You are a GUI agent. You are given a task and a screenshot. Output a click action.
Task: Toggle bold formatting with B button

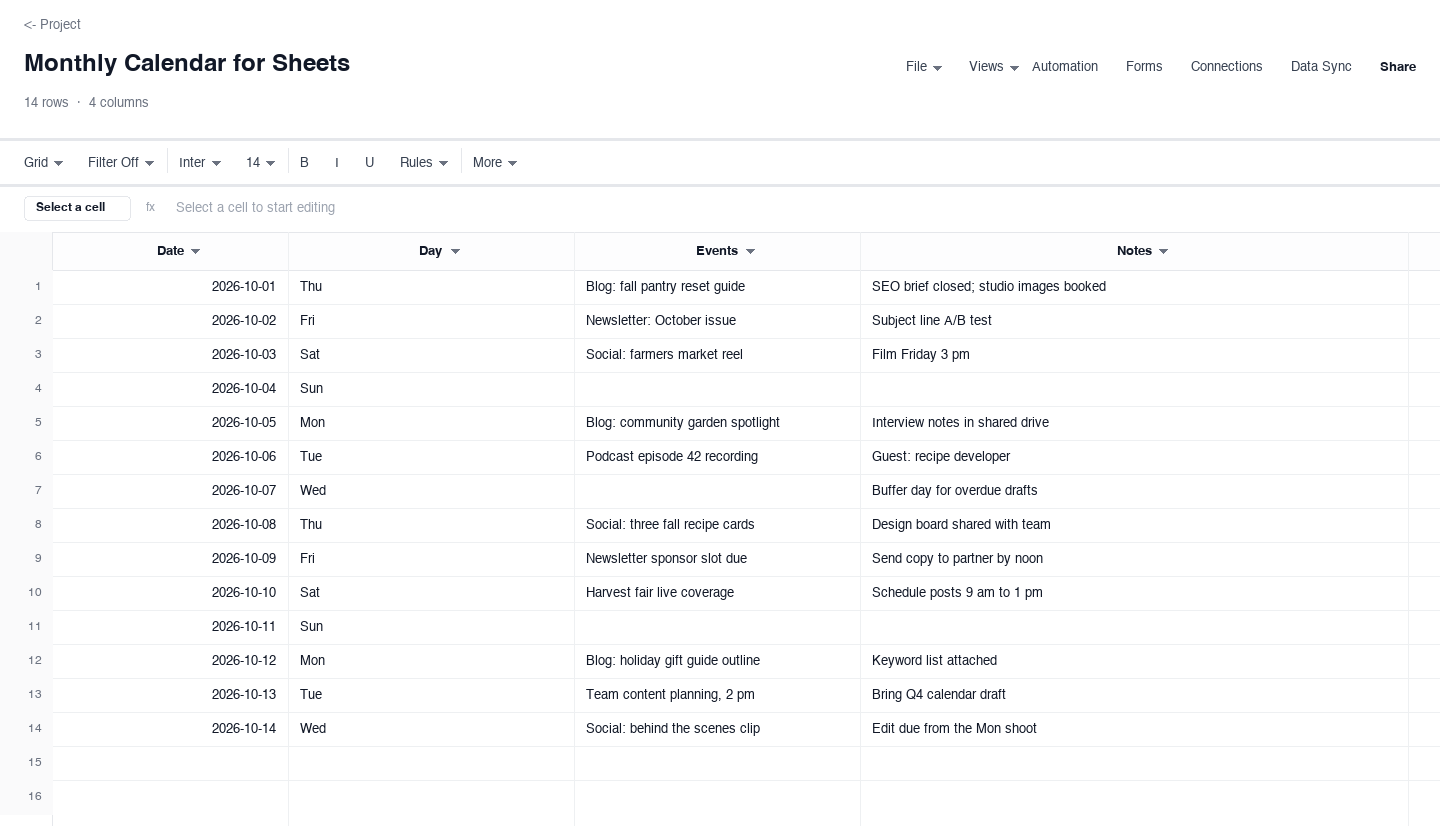304,162
